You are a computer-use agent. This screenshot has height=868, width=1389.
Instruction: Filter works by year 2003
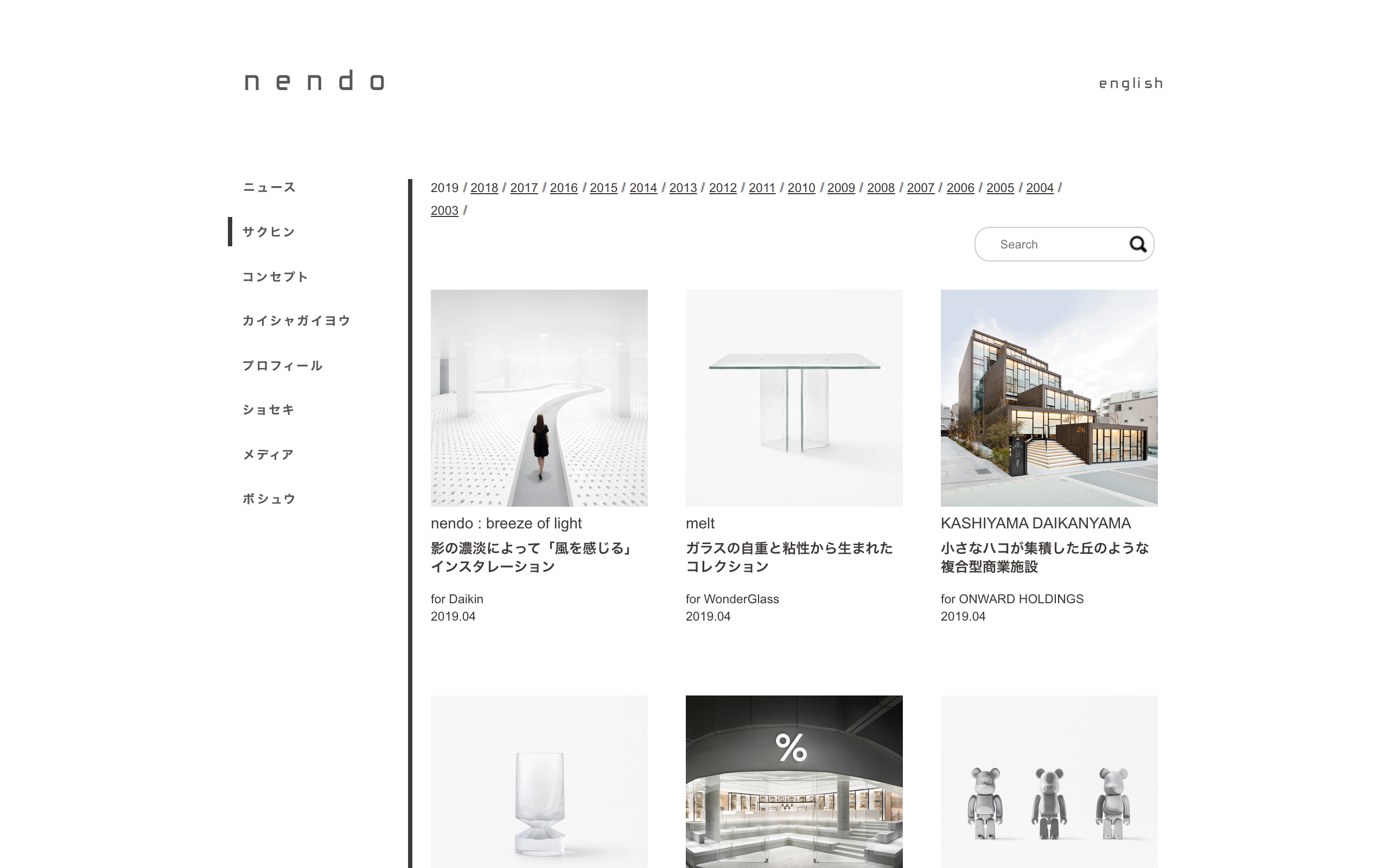[444, 210]
